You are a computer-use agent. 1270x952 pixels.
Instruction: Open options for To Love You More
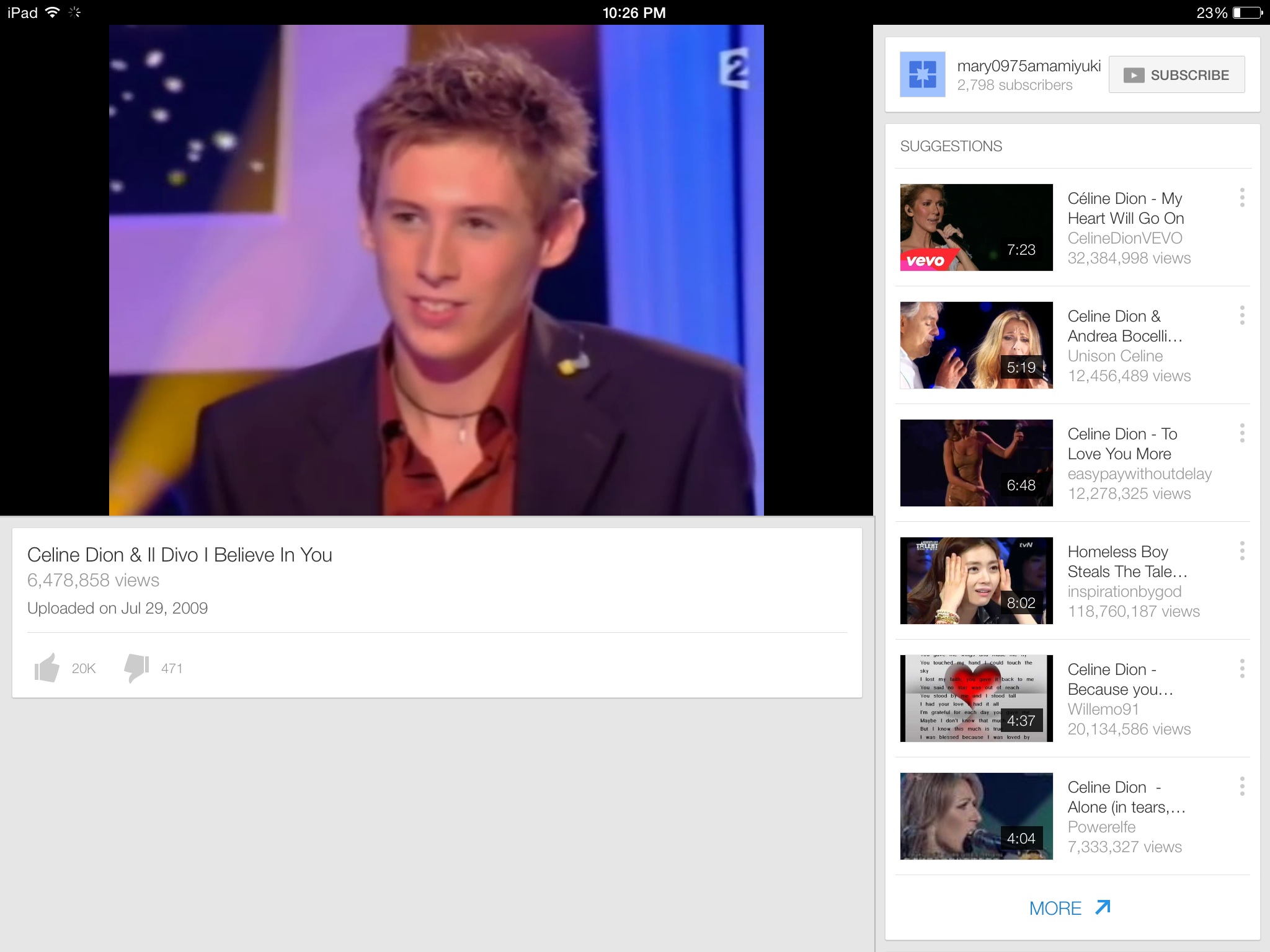1242,433
